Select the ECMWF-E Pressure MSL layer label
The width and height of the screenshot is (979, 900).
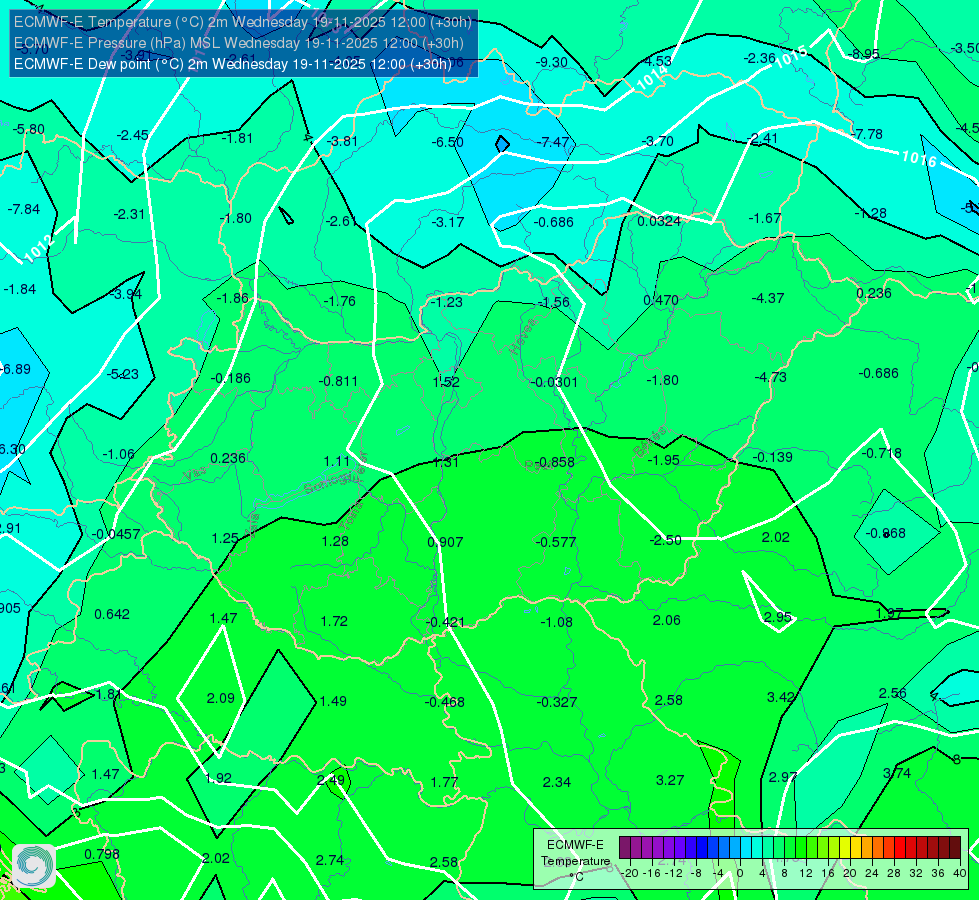[x=239, y=43]
